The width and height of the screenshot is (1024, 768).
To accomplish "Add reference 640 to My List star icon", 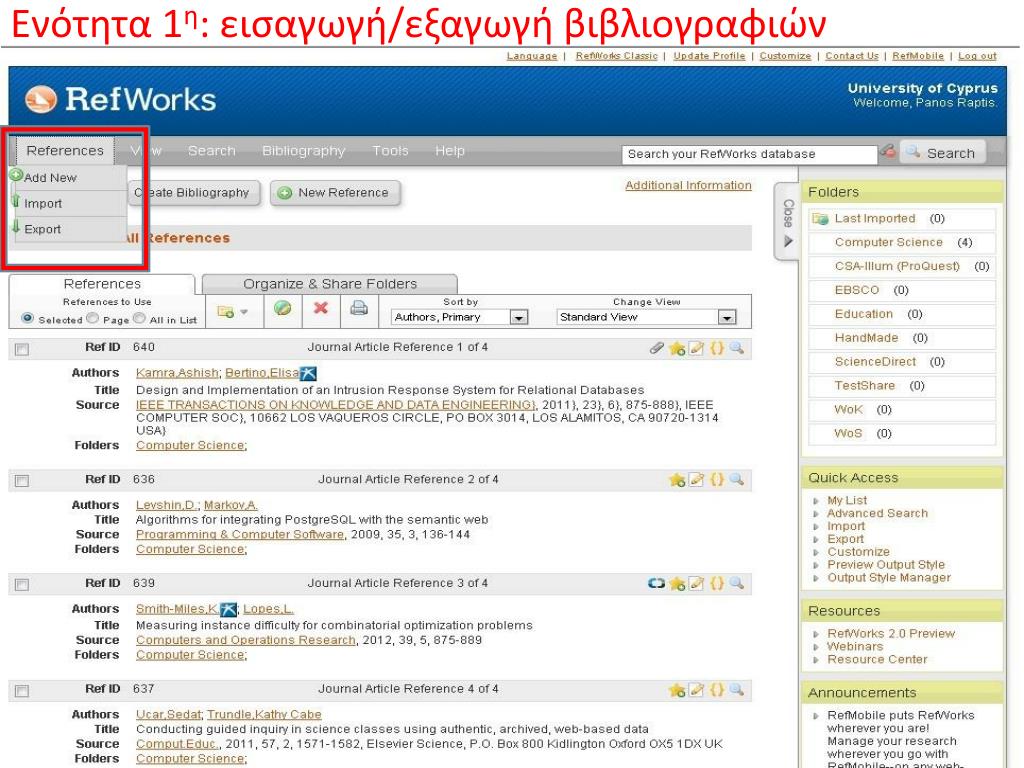I will [x=677, y=348].
